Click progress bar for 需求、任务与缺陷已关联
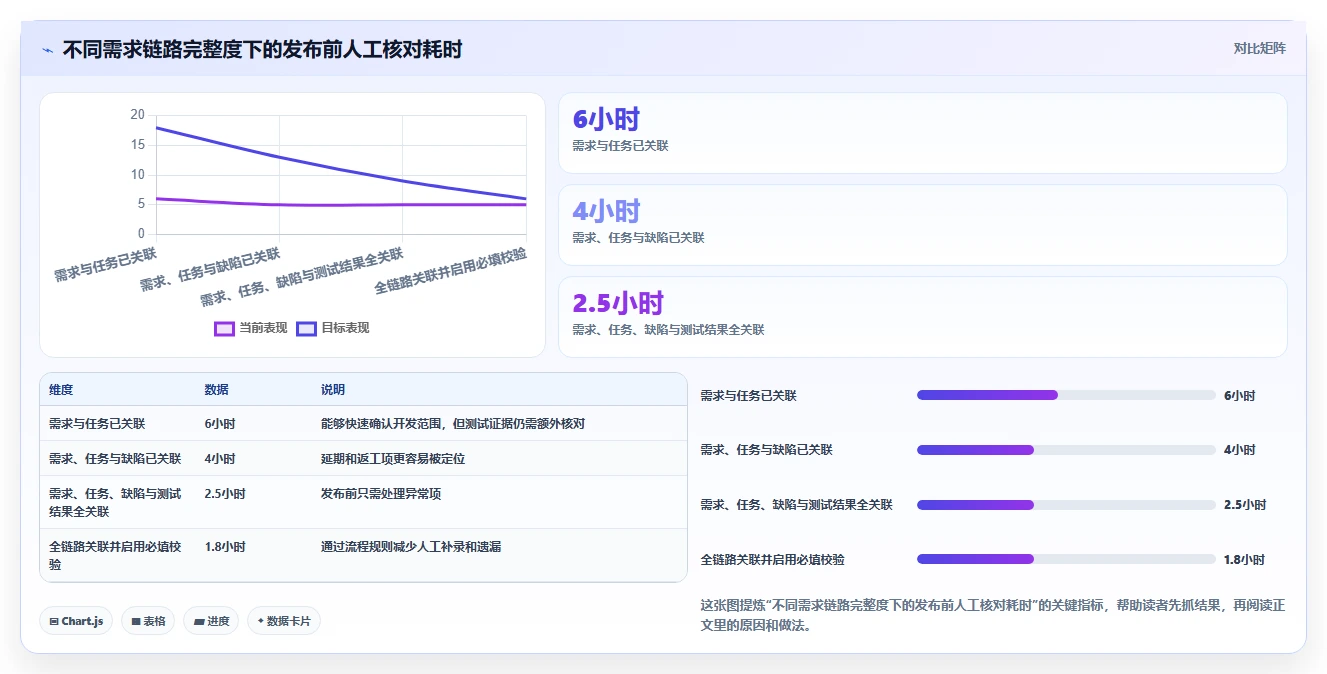Image resolution: width=1327 pixels, height=674 pixels. [x=1066, y=450]
